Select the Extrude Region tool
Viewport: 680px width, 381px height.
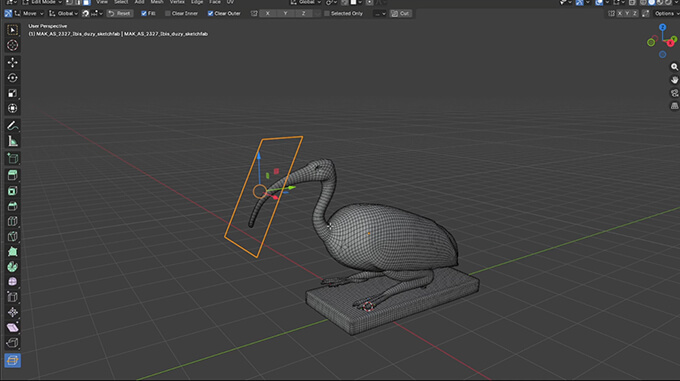(x=13, y=175)
